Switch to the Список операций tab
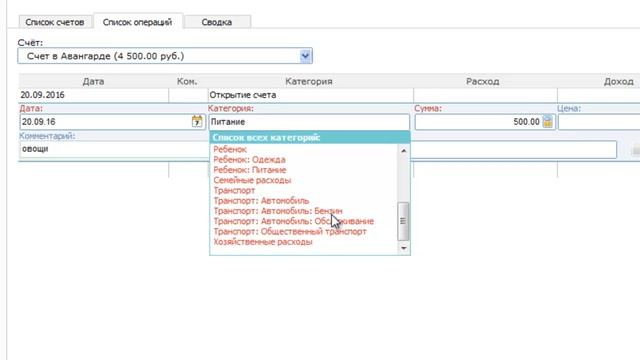 pyautogui.click(x=137, y=22)
